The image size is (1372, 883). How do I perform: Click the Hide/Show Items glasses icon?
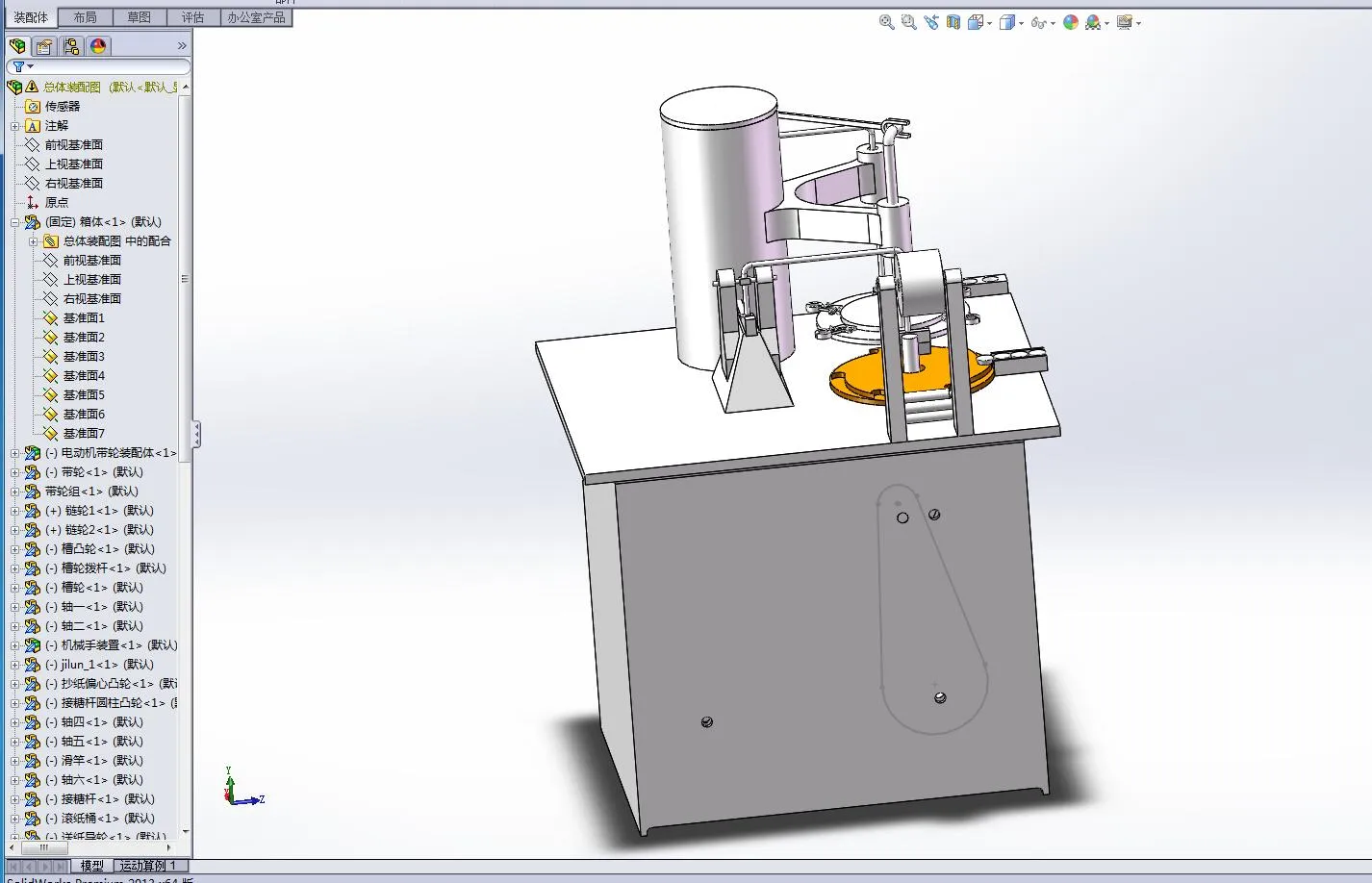point(1038,22)
